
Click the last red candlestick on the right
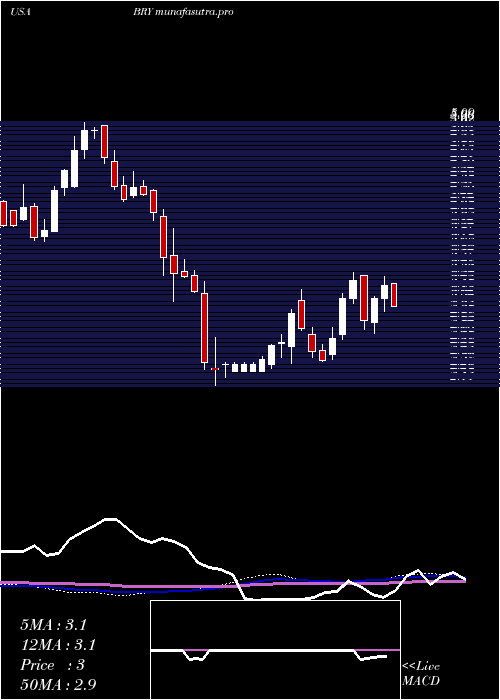pos(394,295)
